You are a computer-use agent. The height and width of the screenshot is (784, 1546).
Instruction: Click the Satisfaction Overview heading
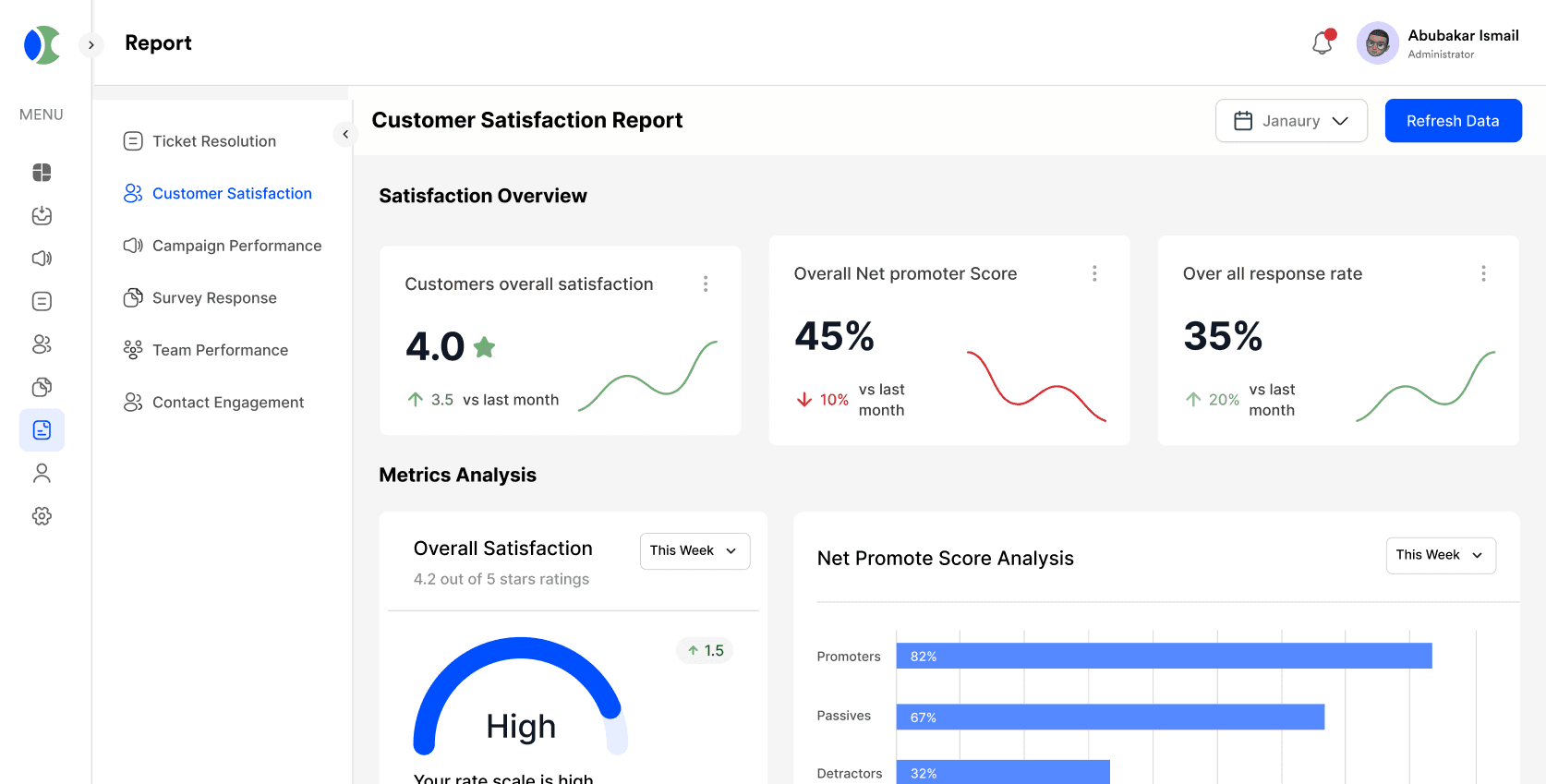pyautogui.click(x=483, y=196)
